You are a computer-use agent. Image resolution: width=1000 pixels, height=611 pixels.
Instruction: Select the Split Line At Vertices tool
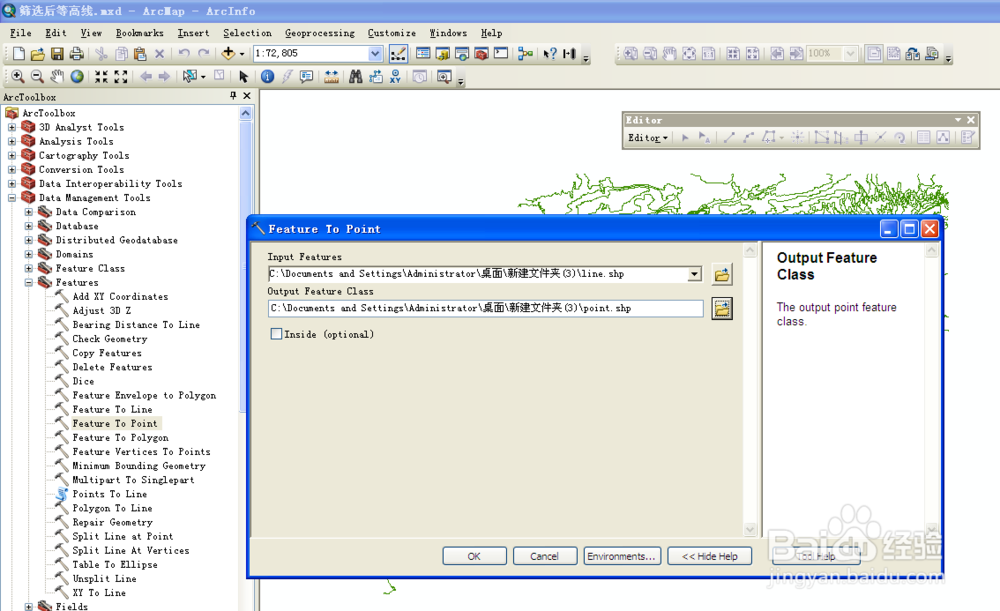coord(131,551)
